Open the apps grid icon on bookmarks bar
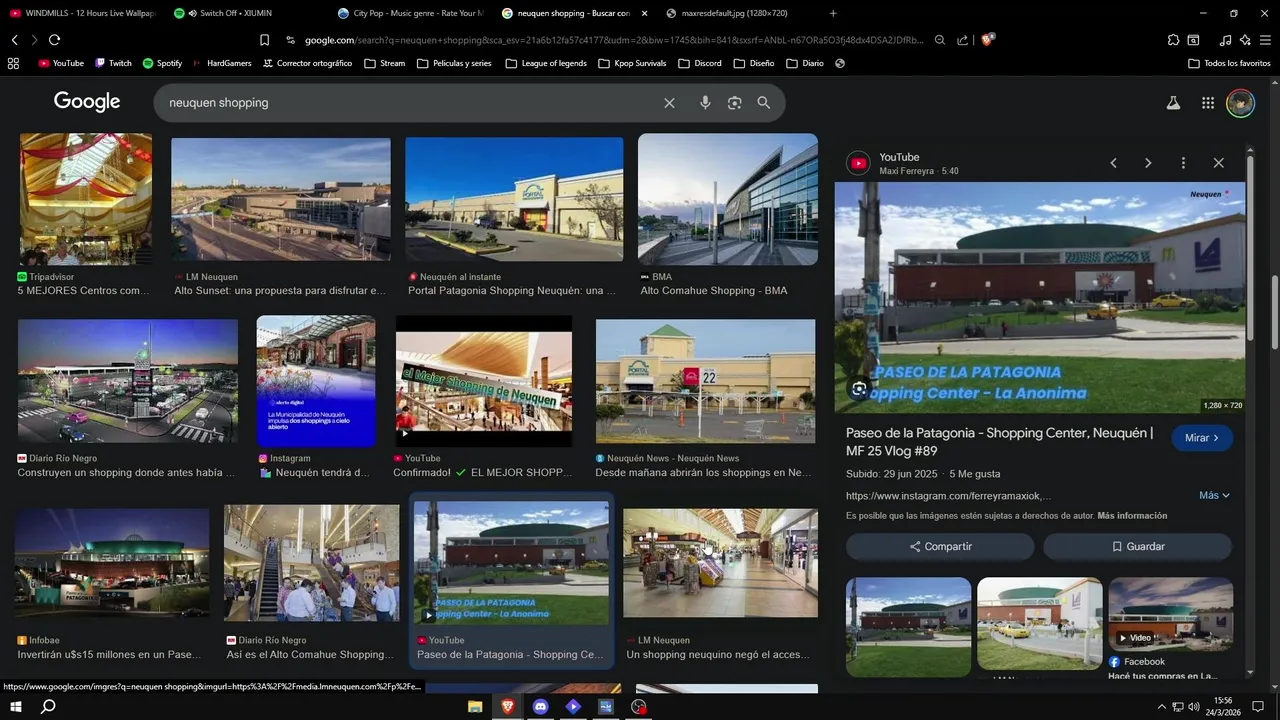Viewport: 1280px width, 720px height. 13,63
